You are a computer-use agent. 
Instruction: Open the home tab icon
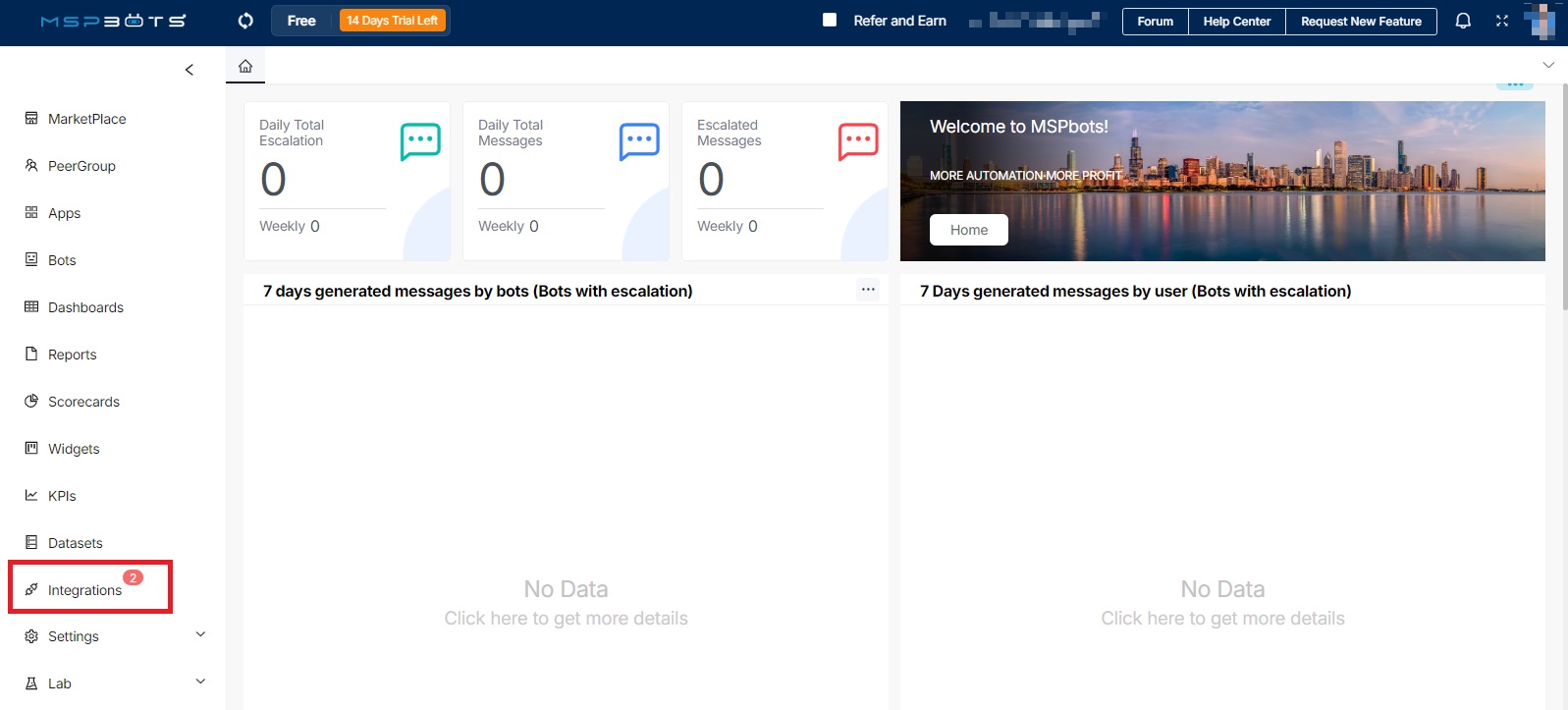(x=245, y=66)
